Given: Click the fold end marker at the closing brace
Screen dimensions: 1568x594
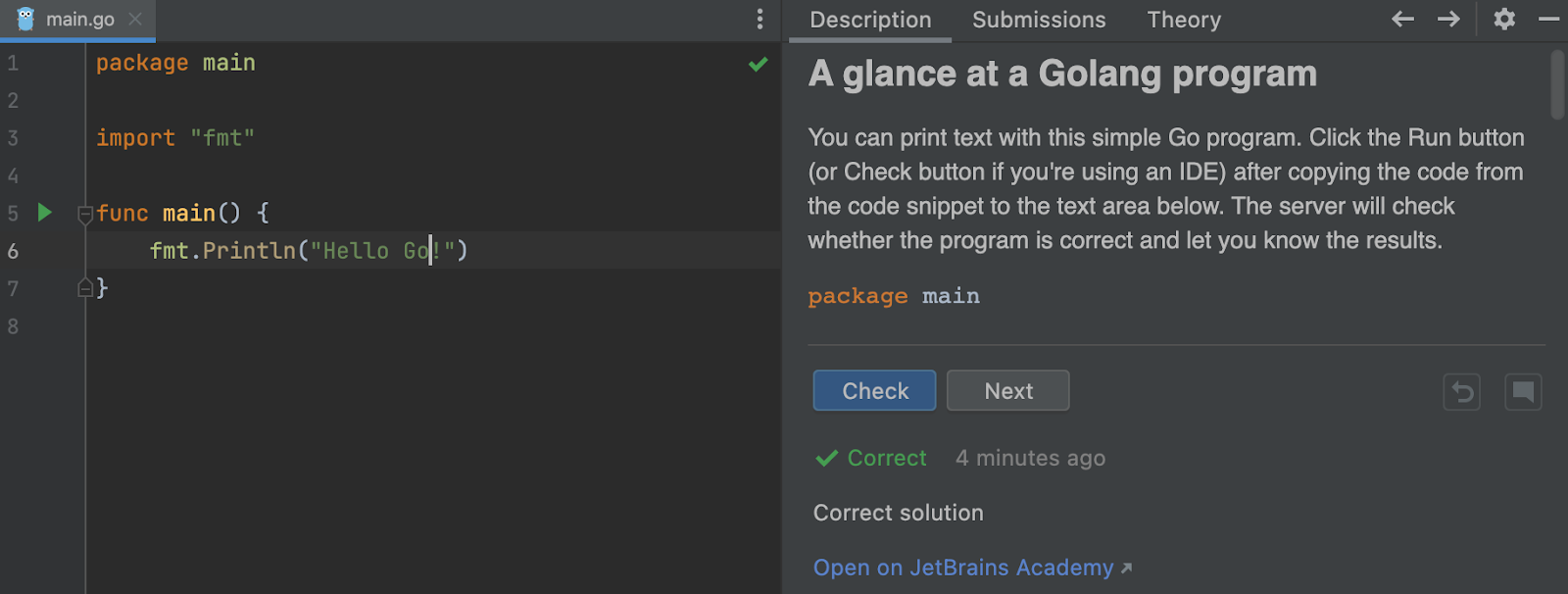Looking at the screenshot, I should (85, 288).
